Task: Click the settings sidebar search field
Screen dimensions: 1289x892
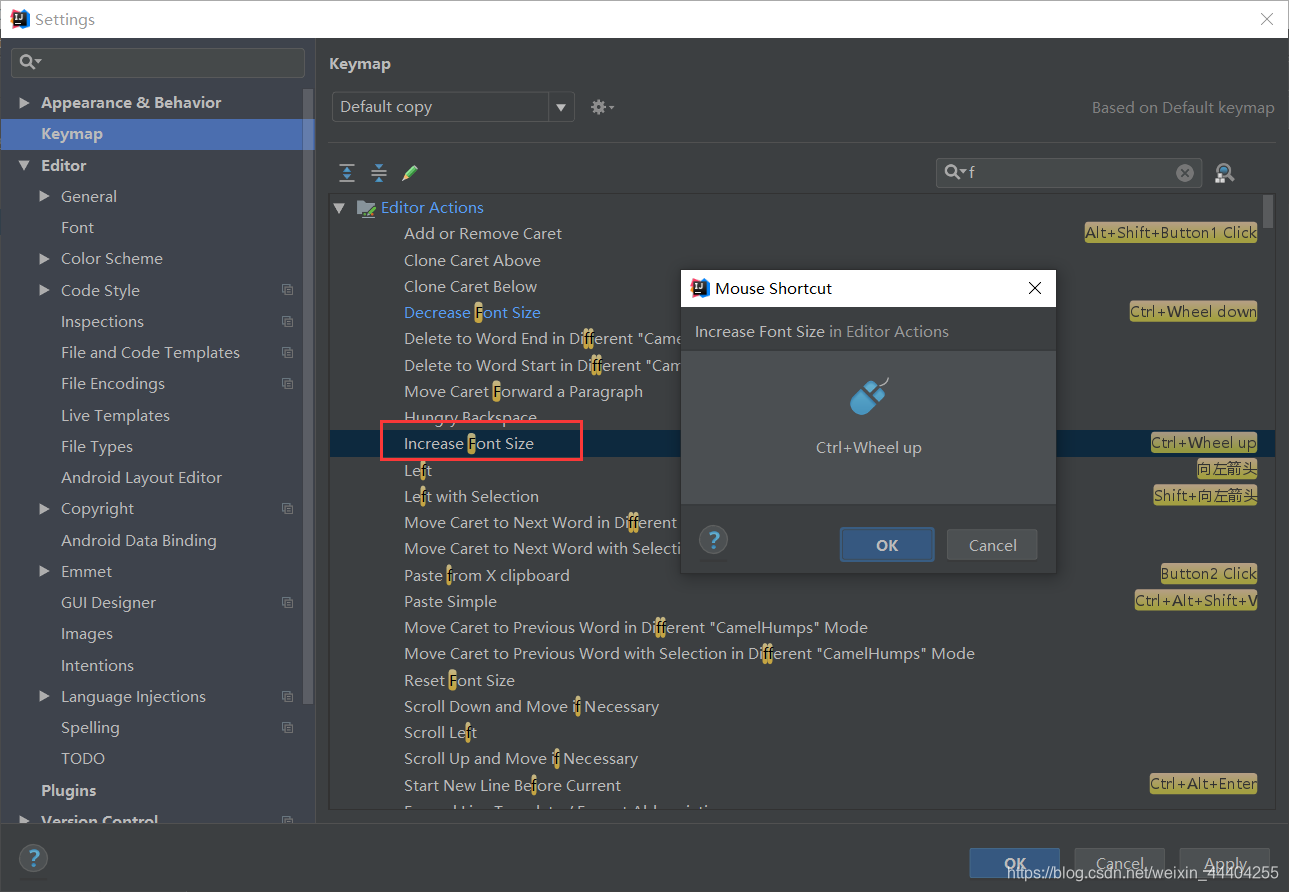Action: [158, 62]
